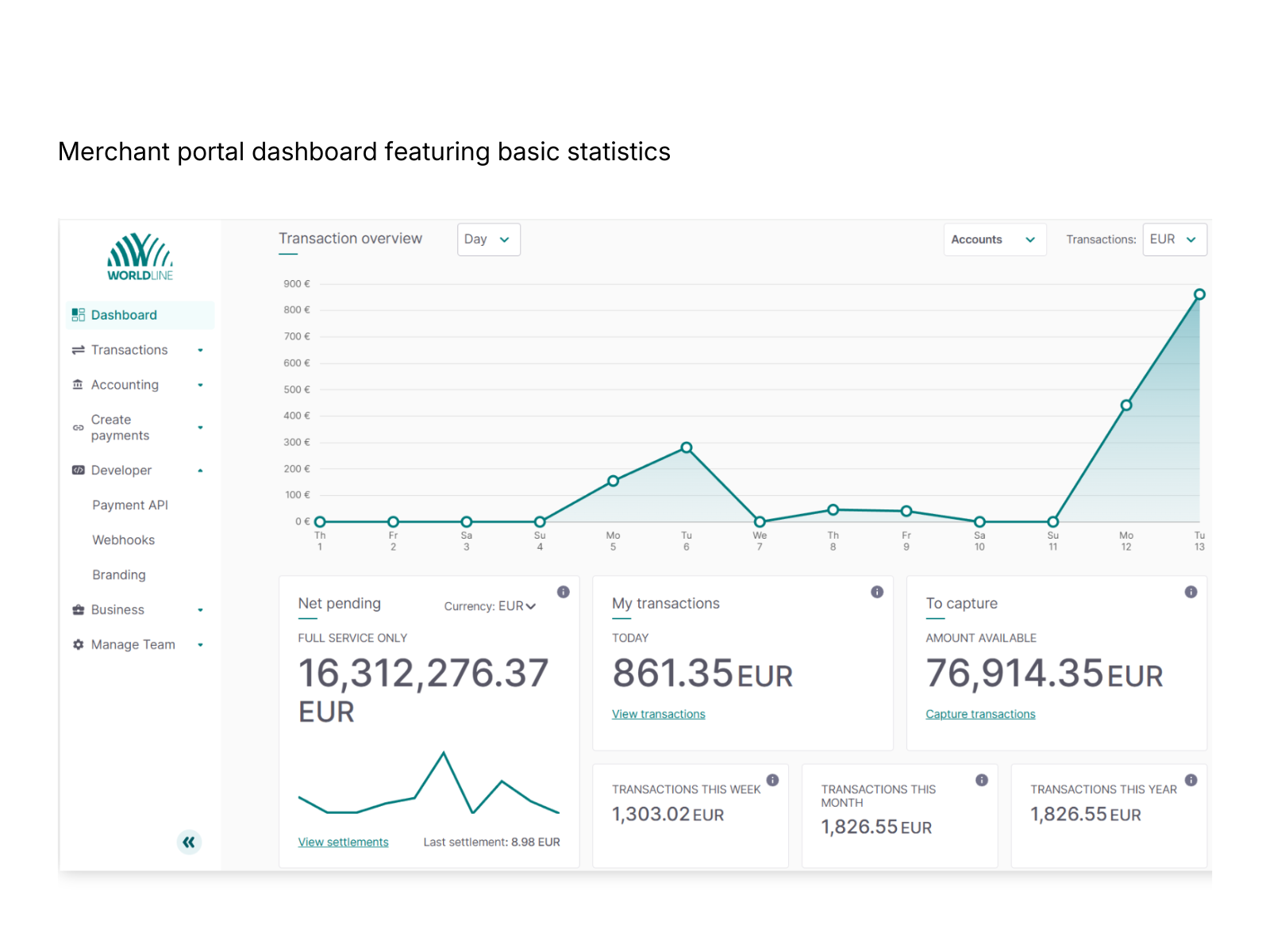Expand the Business section
This screenshot has width=1270, height=952.
[200, 609]
